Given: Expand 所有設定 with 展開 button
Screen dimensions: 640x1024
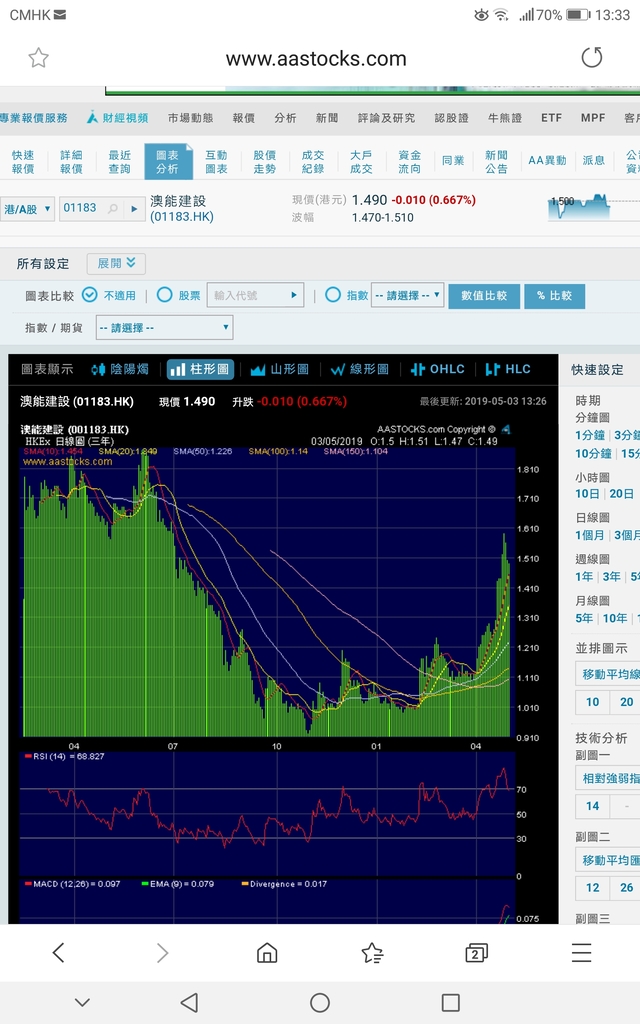Looking at the screenshot, I should [x=116, y=264].
